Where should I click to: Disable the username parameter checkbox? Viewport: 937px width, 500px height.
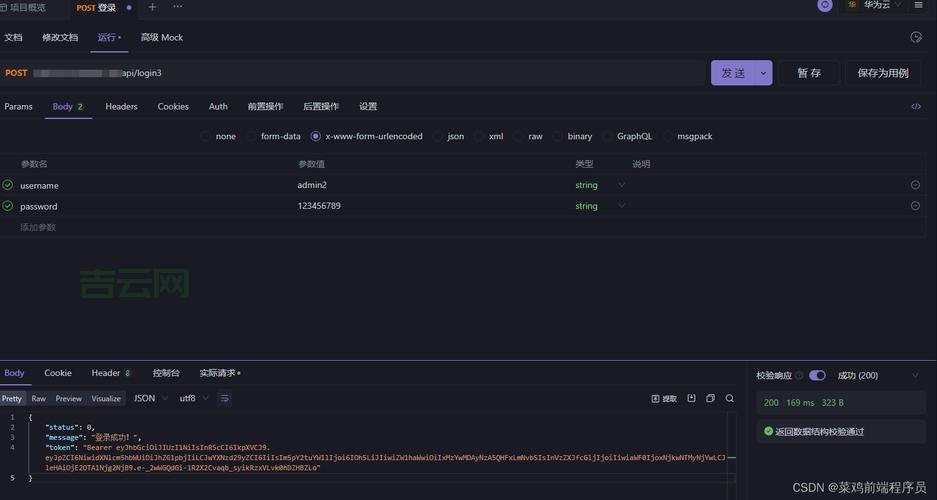coord(8,185)
